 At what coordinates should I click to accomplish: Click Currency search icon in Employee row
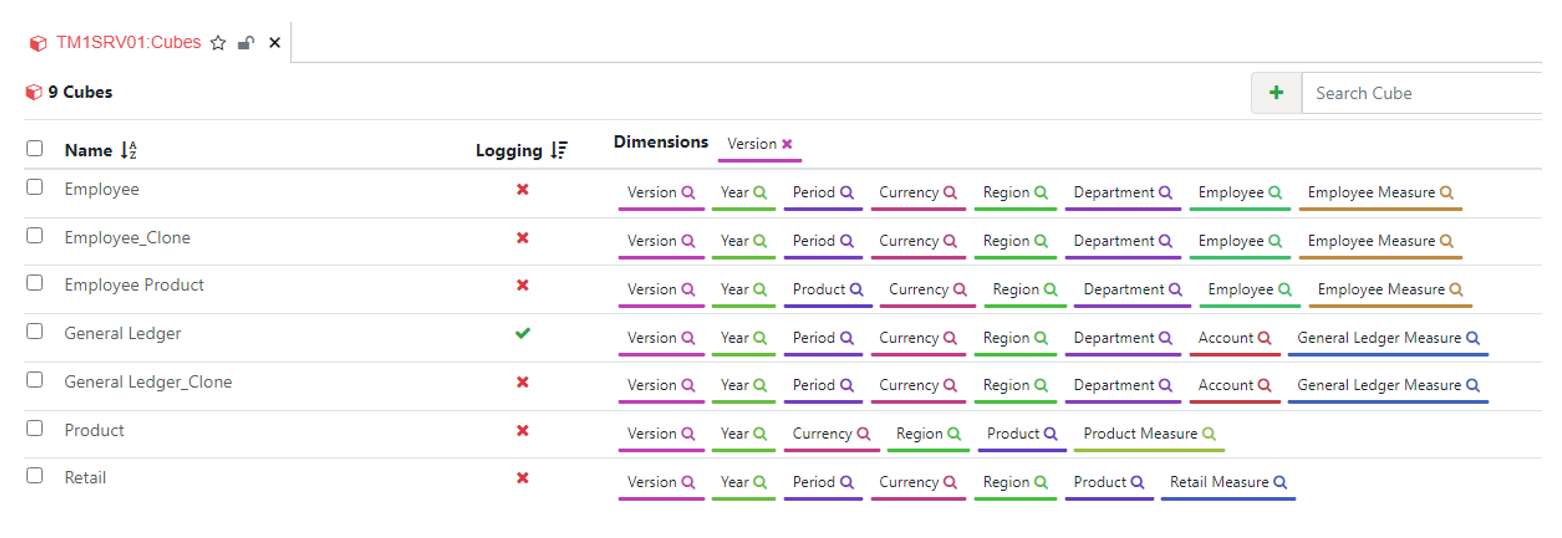coord(950,192)
